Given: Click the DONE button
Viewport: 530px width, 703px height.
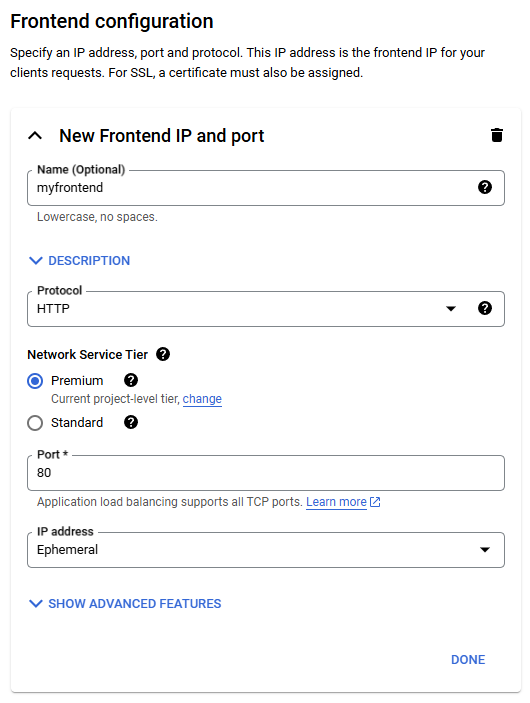Looking at the screenshot, I should pos(468,660).
